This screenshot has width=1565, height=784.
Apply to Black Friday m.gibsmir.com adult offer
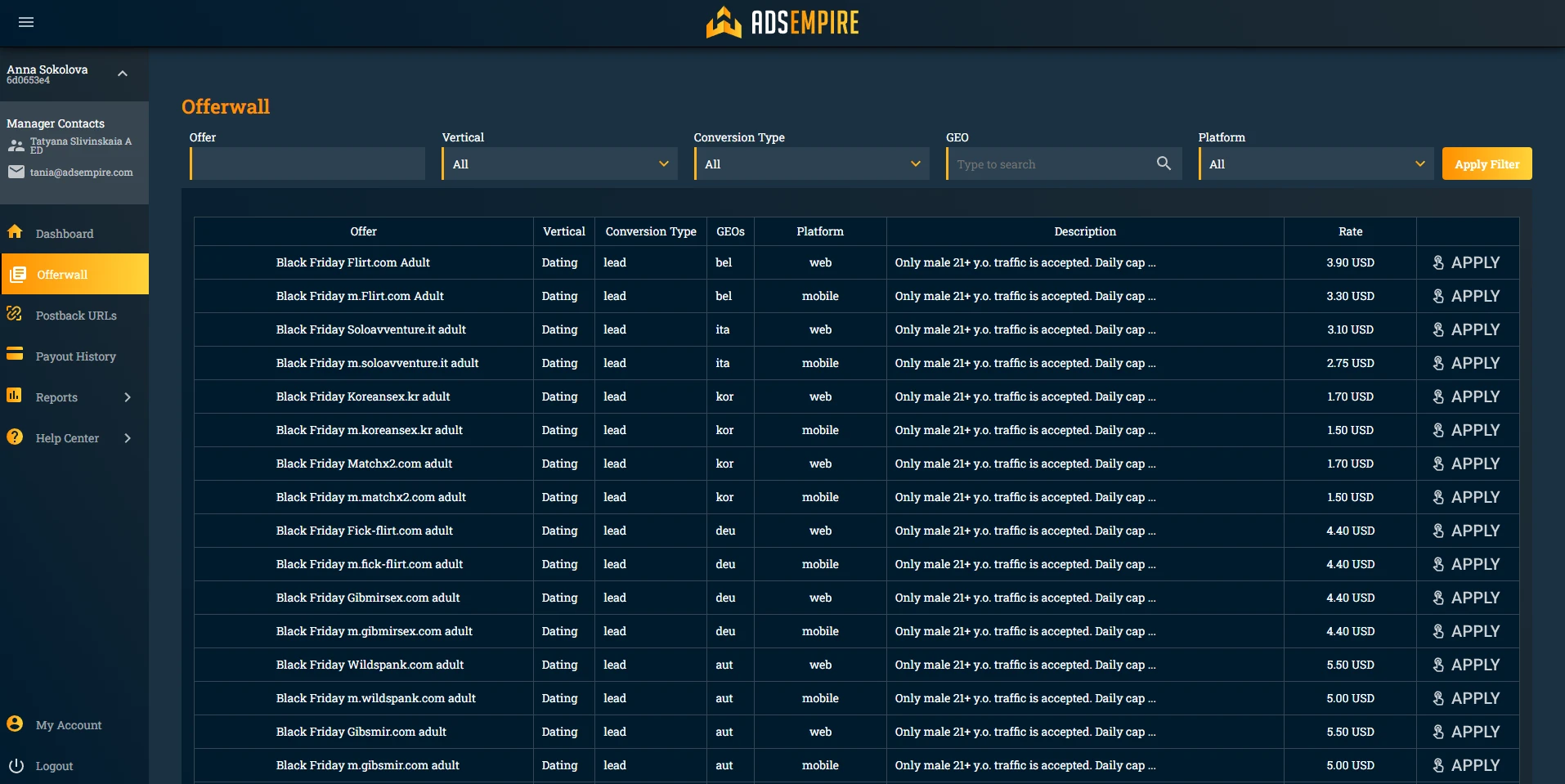point(1467,765)
